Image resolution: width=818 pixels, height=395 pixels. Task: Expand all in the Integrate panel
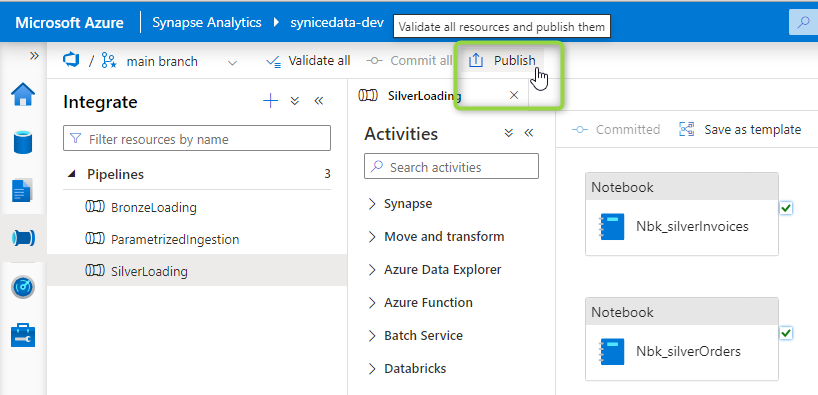(295, 101)
